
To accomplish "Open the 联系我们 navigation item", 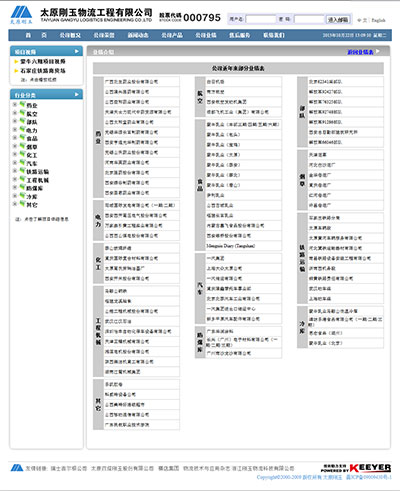I will (274, 35).
